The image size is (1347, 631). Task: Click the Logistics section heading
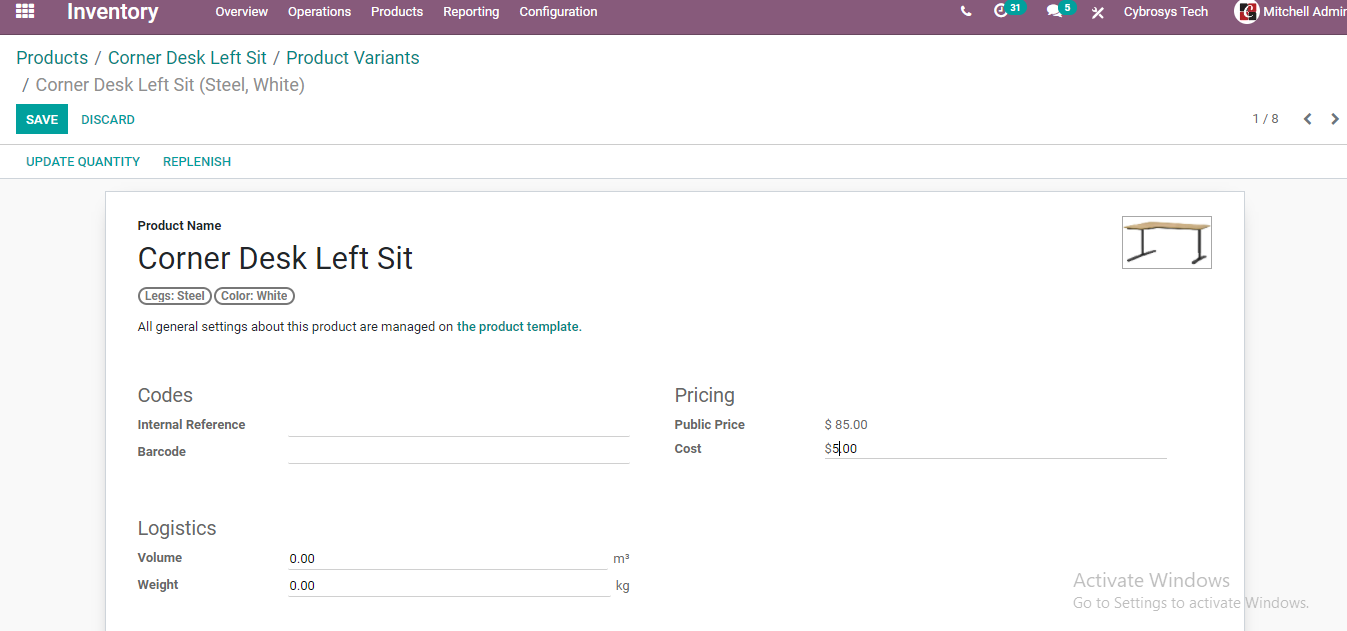(x=177, y=528)
